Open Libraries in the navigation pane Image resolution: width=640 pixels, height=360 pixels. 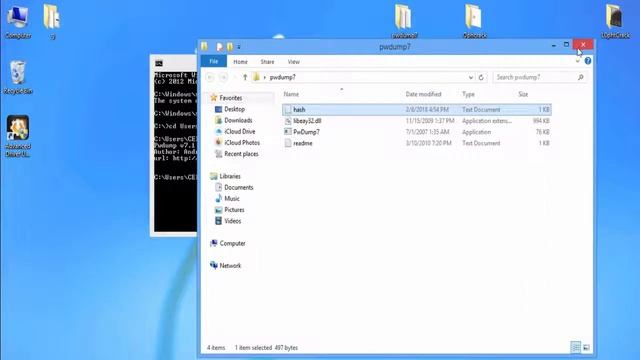pyautogui.click(x=230, y=176)
